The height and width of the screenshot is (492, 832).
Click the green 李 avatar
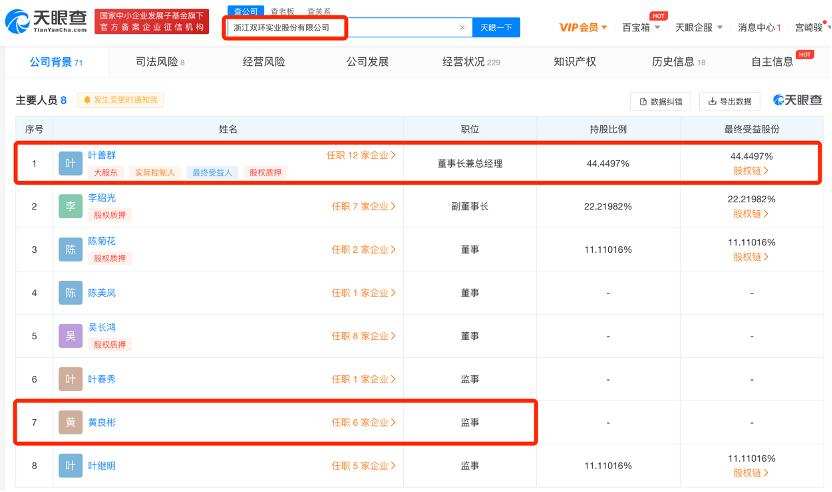coord(71,206)
